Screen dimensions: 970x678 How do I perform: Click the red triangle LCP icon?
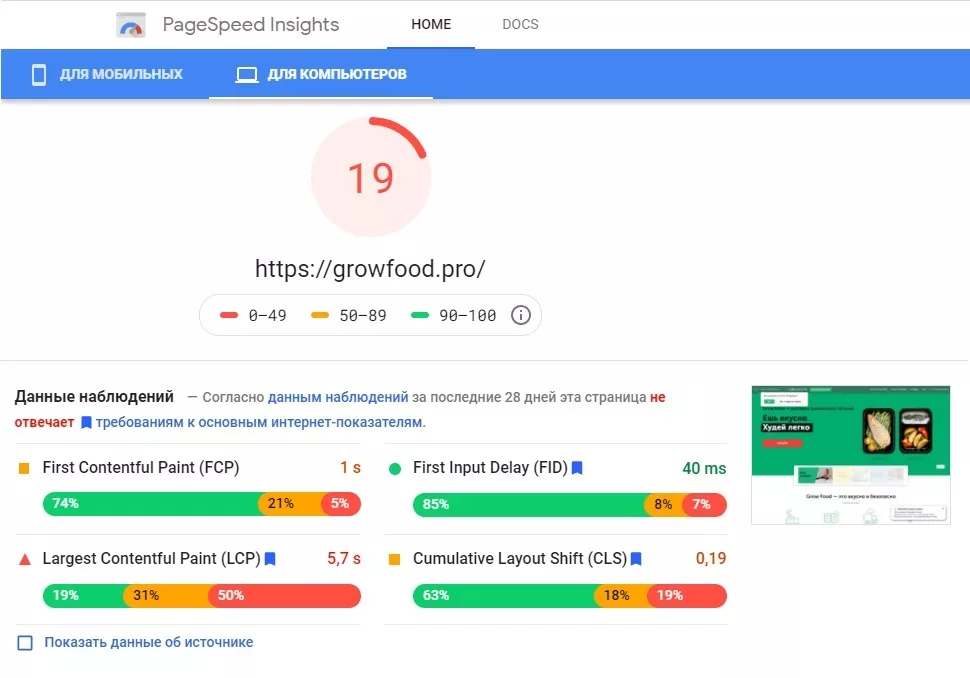pos(25,560)
